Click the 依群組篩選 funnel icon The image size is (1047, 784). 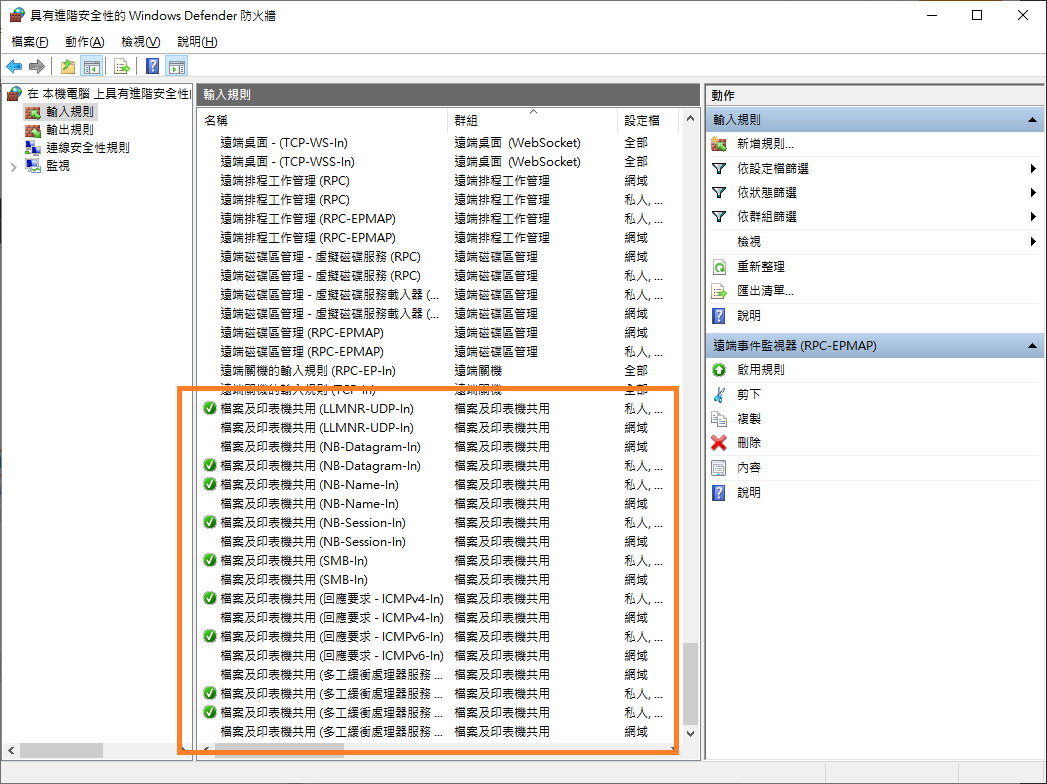pyautogui.click(x=719, y=217)
